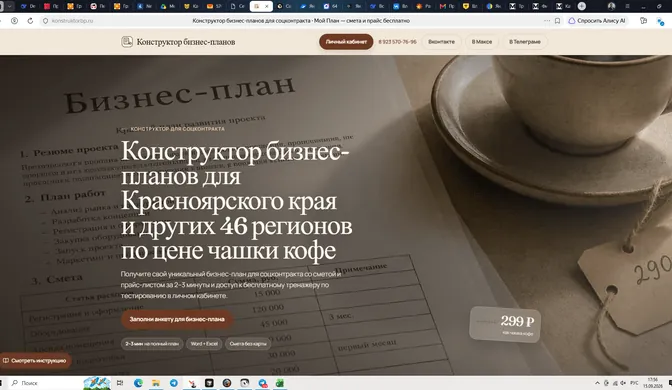This screenshot has height=390, width=672.
Task: Open Task View on the taskbar
Action: click(x=120, y=383)
